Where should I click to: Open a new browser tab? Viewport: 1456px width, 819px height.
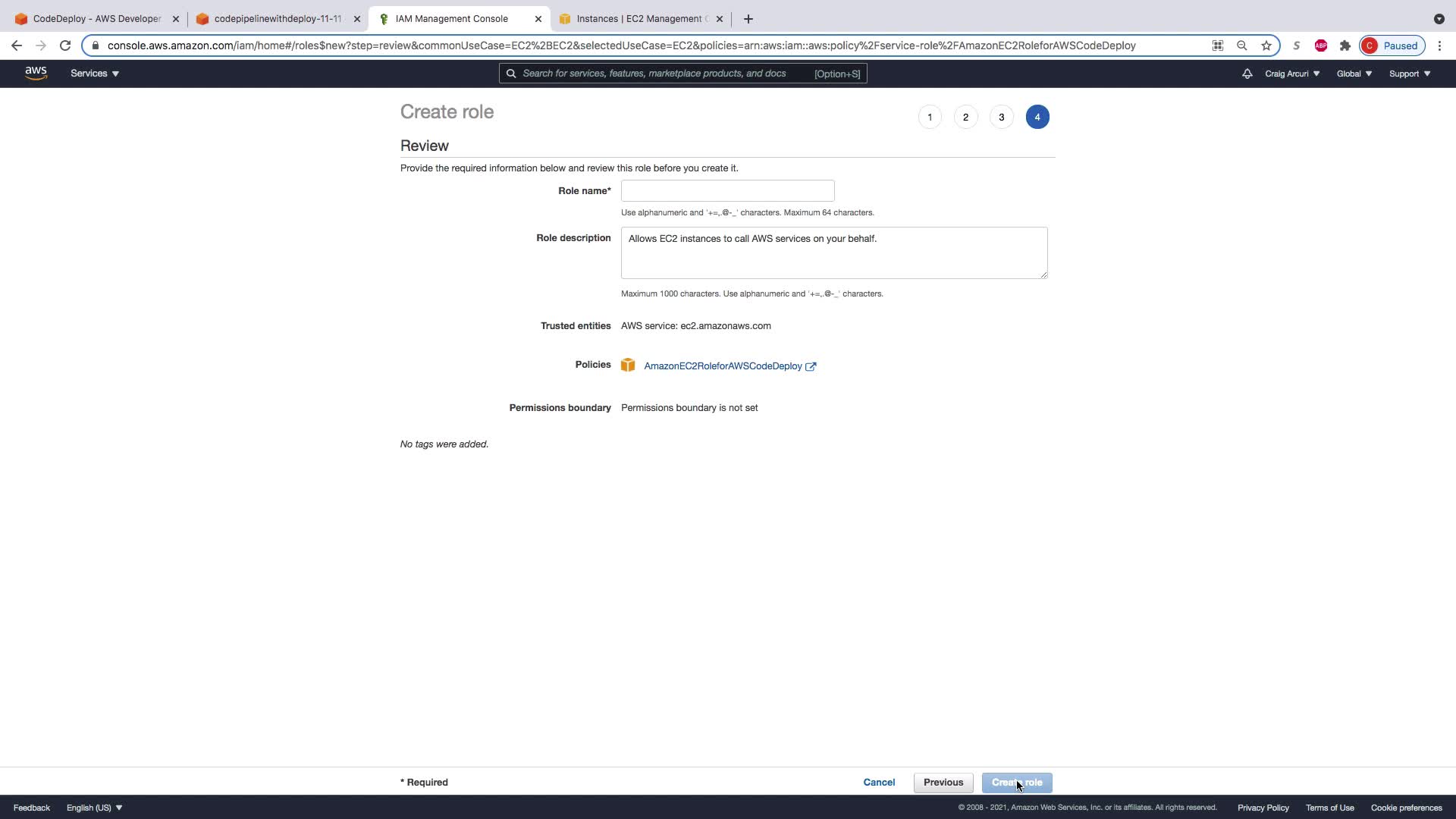point(748,19)
